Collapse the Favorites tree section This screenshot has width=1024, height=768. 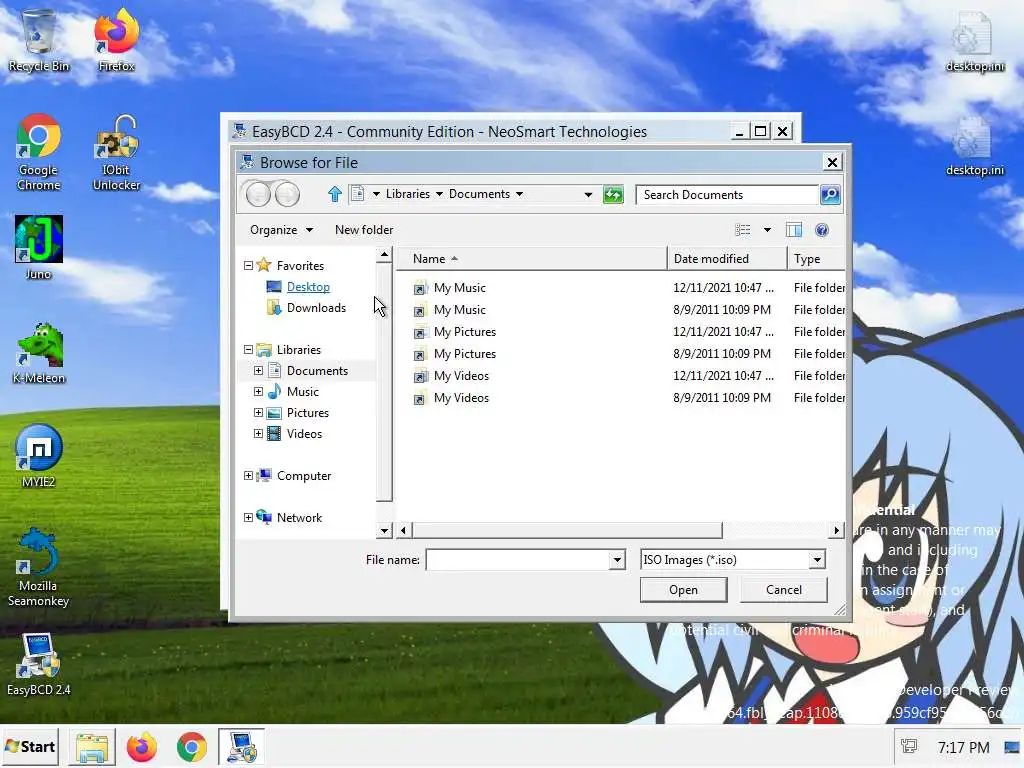[248, 266]
